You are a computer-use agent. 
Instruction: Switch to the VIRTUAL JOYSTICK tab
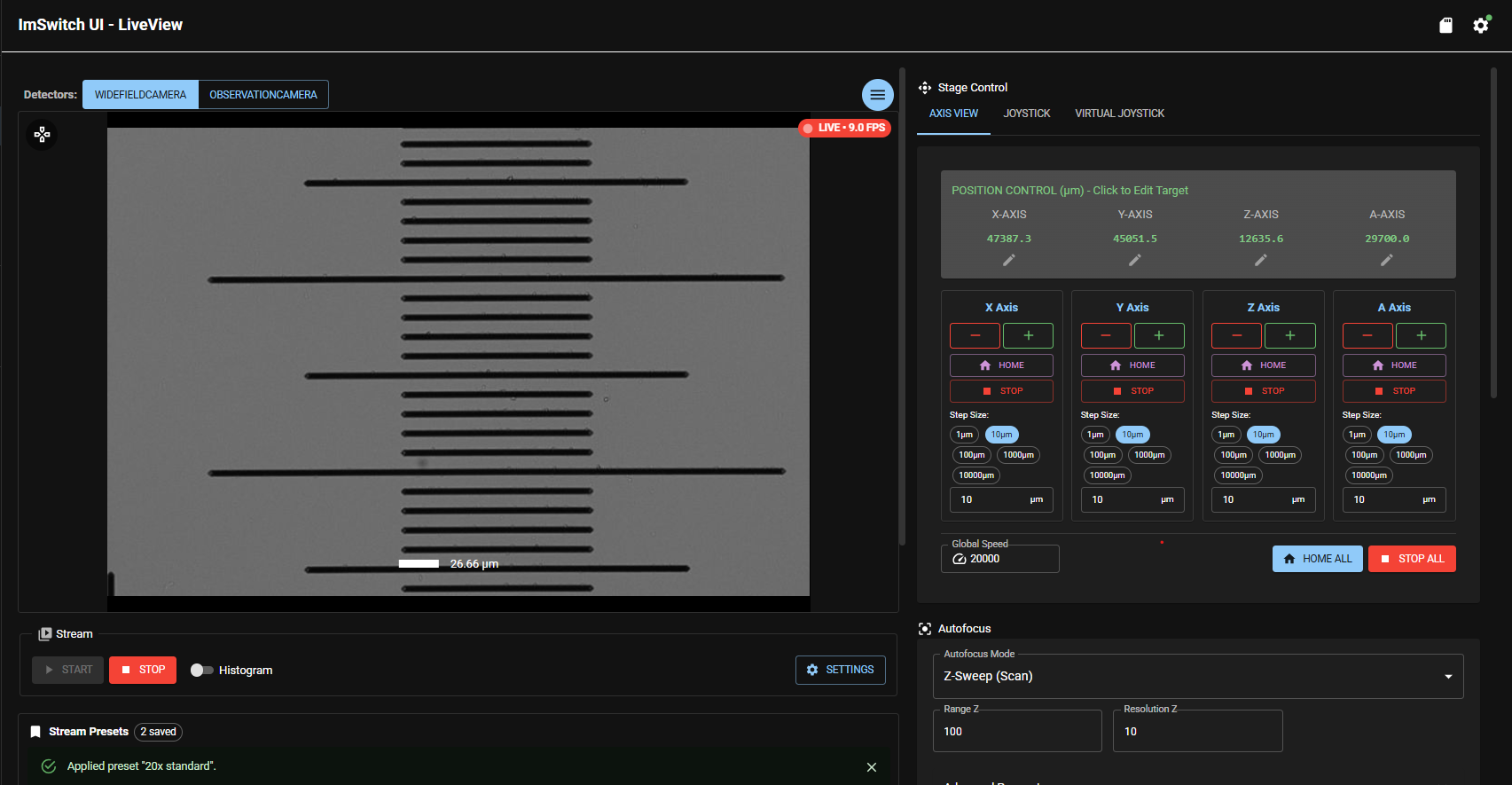(x=1120, y=114)
